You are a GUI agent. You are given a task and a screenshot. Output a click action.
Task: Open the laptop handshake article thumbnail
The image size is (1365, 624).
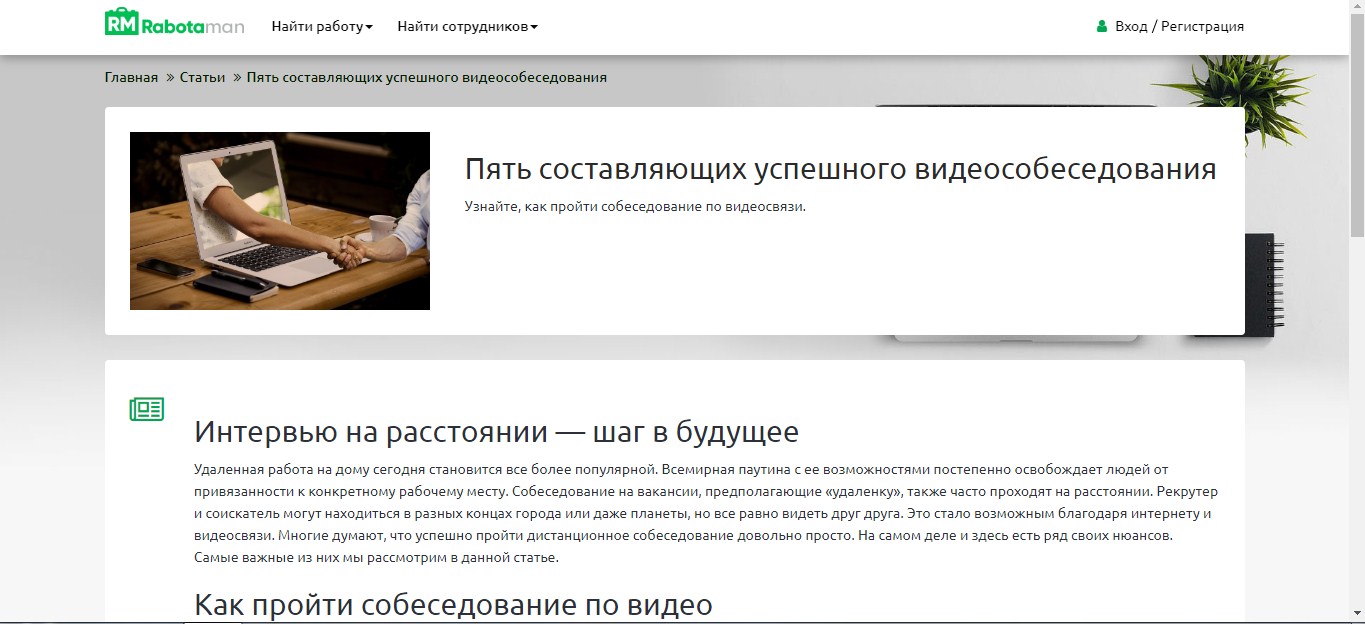tap(280, 221)
